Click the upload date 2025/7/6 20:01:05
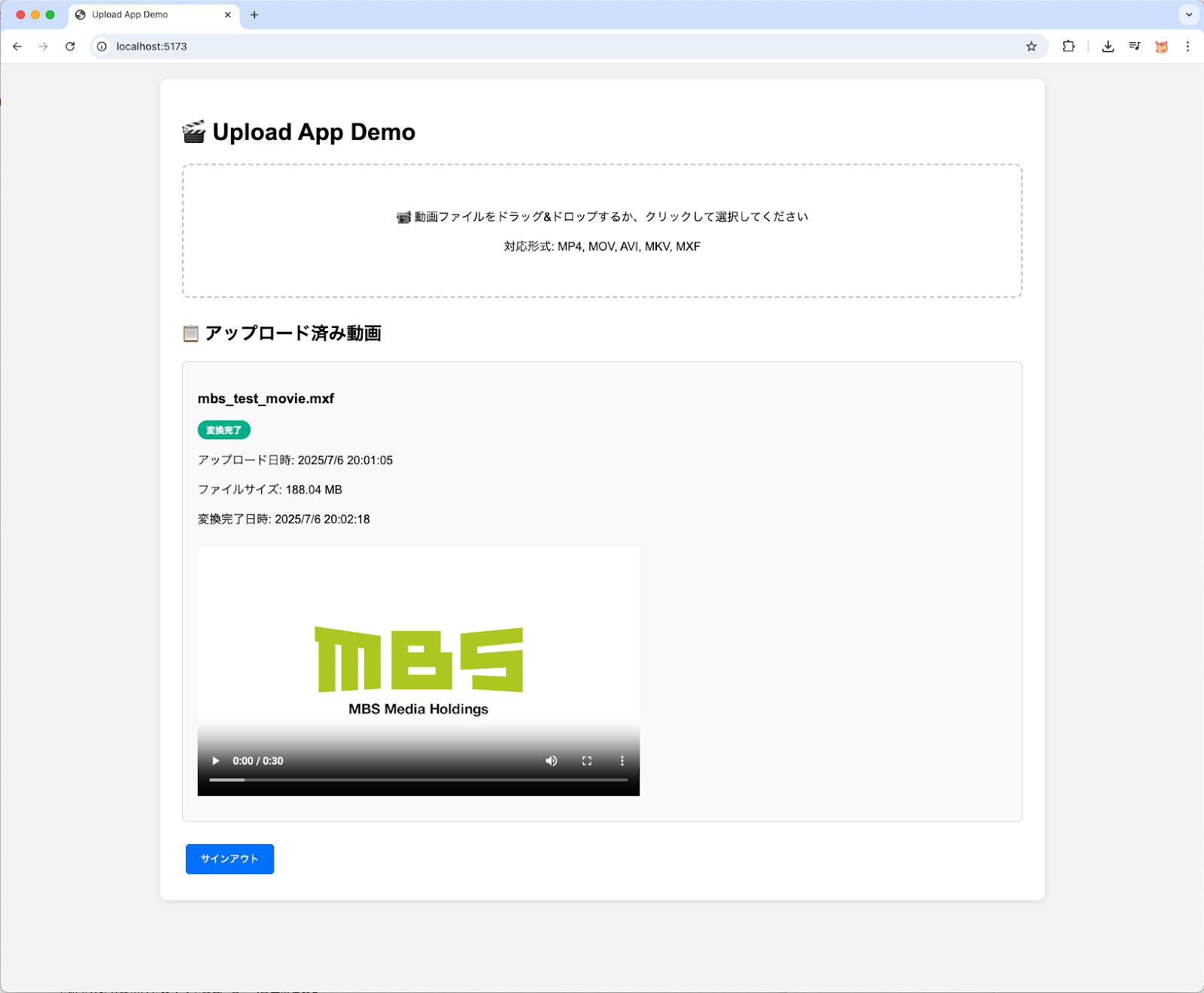The height and width of the screenshot is (993, 1204). click(345, 460)
